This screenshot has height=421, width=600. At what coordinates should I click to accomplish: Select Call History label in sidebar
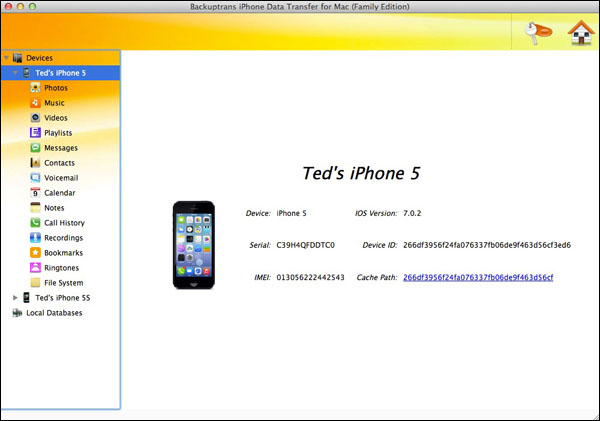tap(64, 223)
